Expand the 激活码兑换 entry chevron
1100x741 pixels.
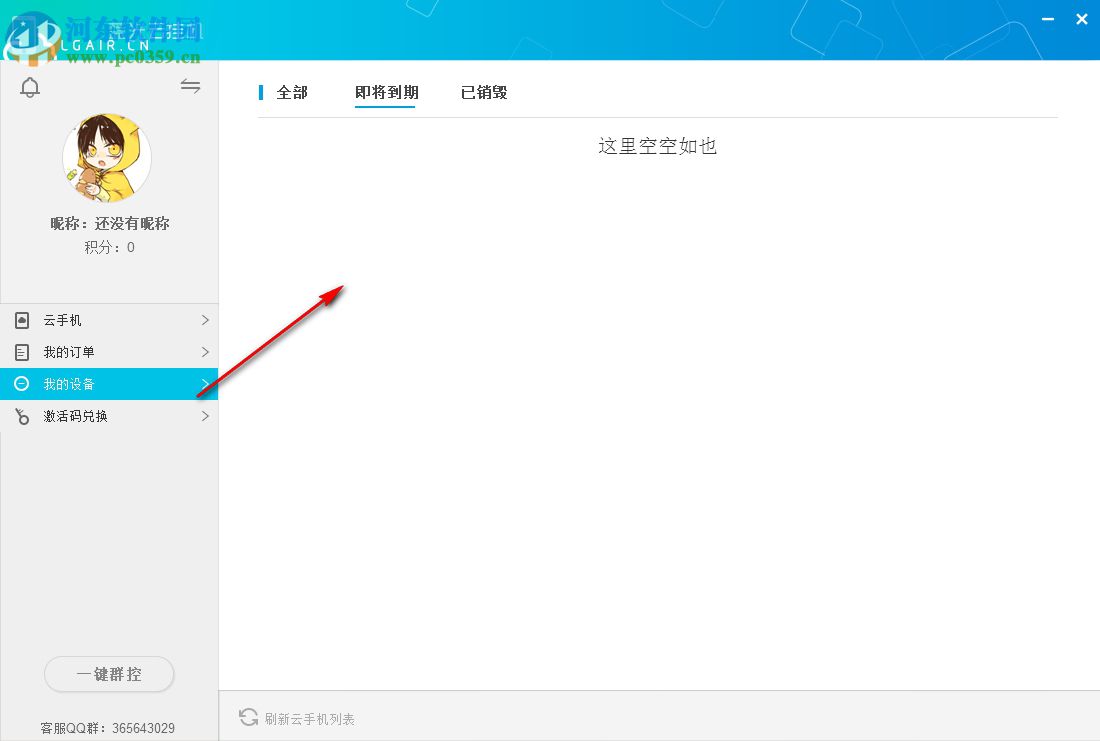point(205,416)
